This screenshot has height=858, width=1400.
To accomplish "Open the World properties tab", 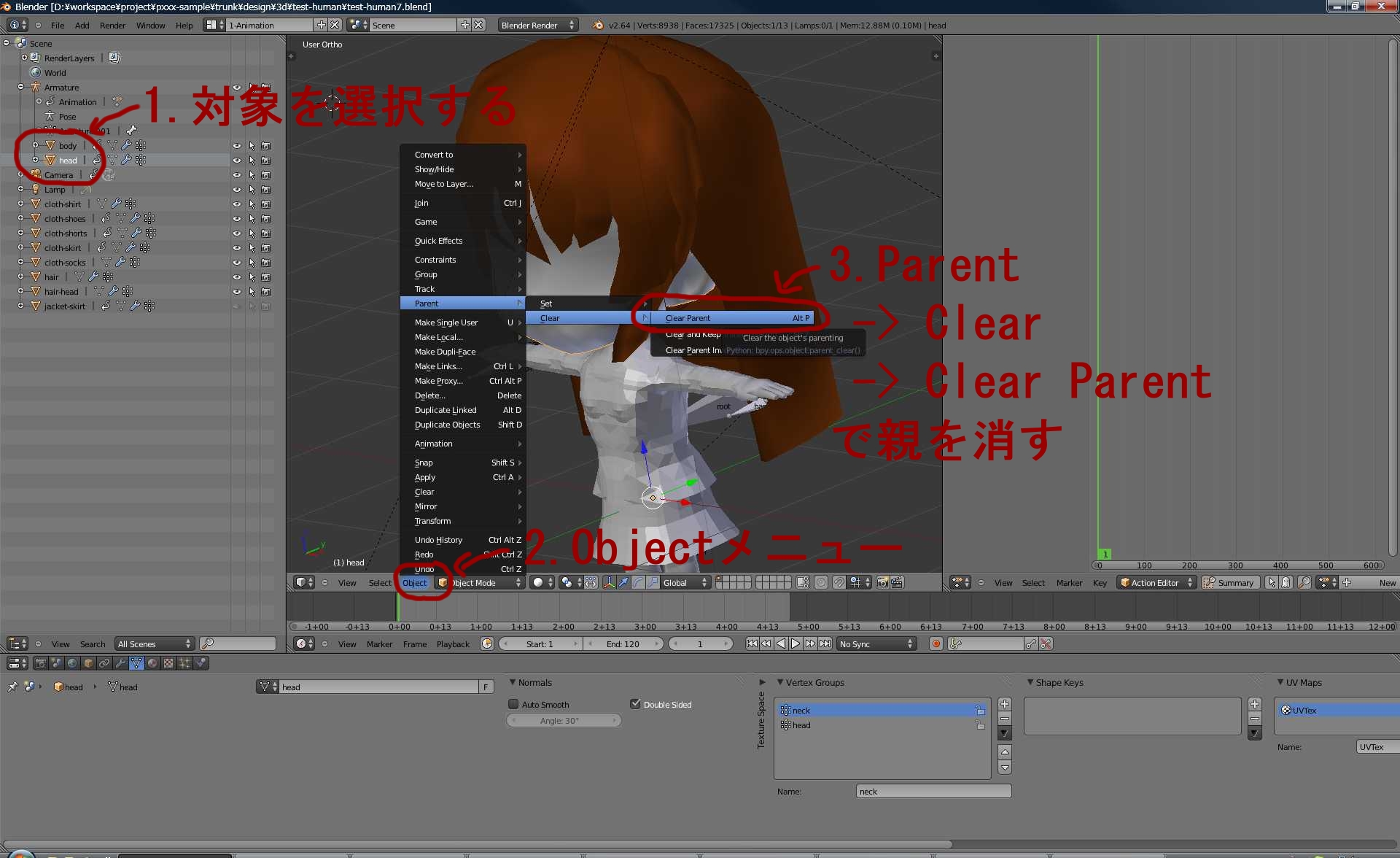I will pyautogui.click(x=72, y=663).
